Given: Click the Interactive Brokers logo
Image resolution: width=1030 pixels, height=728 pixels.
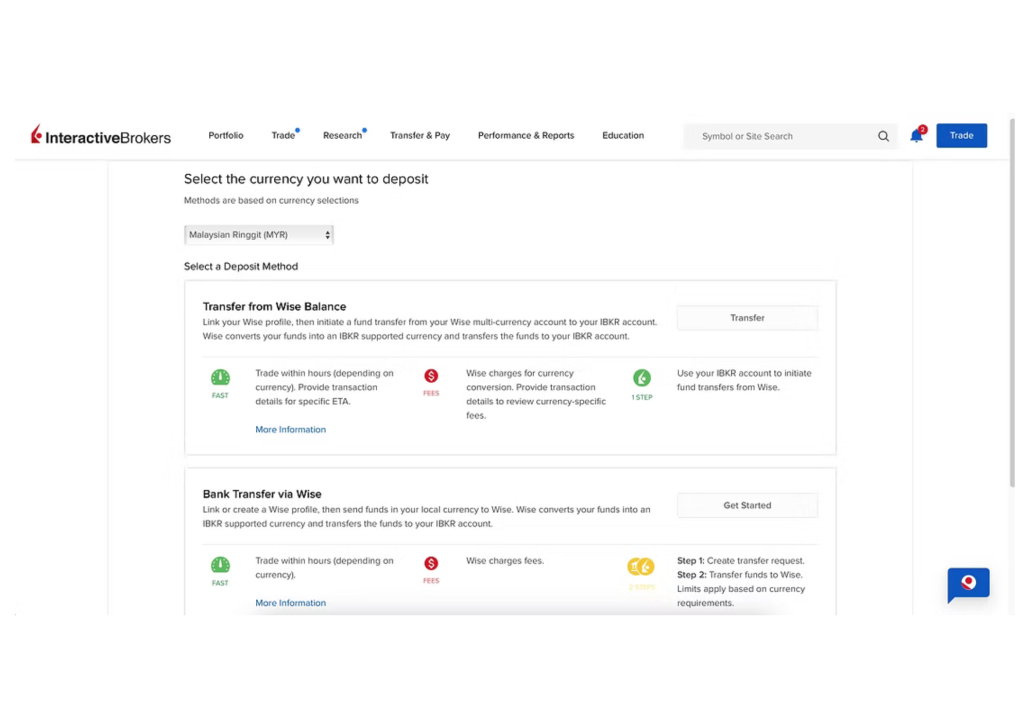Looking at the screenshot, I should (101, 135).
